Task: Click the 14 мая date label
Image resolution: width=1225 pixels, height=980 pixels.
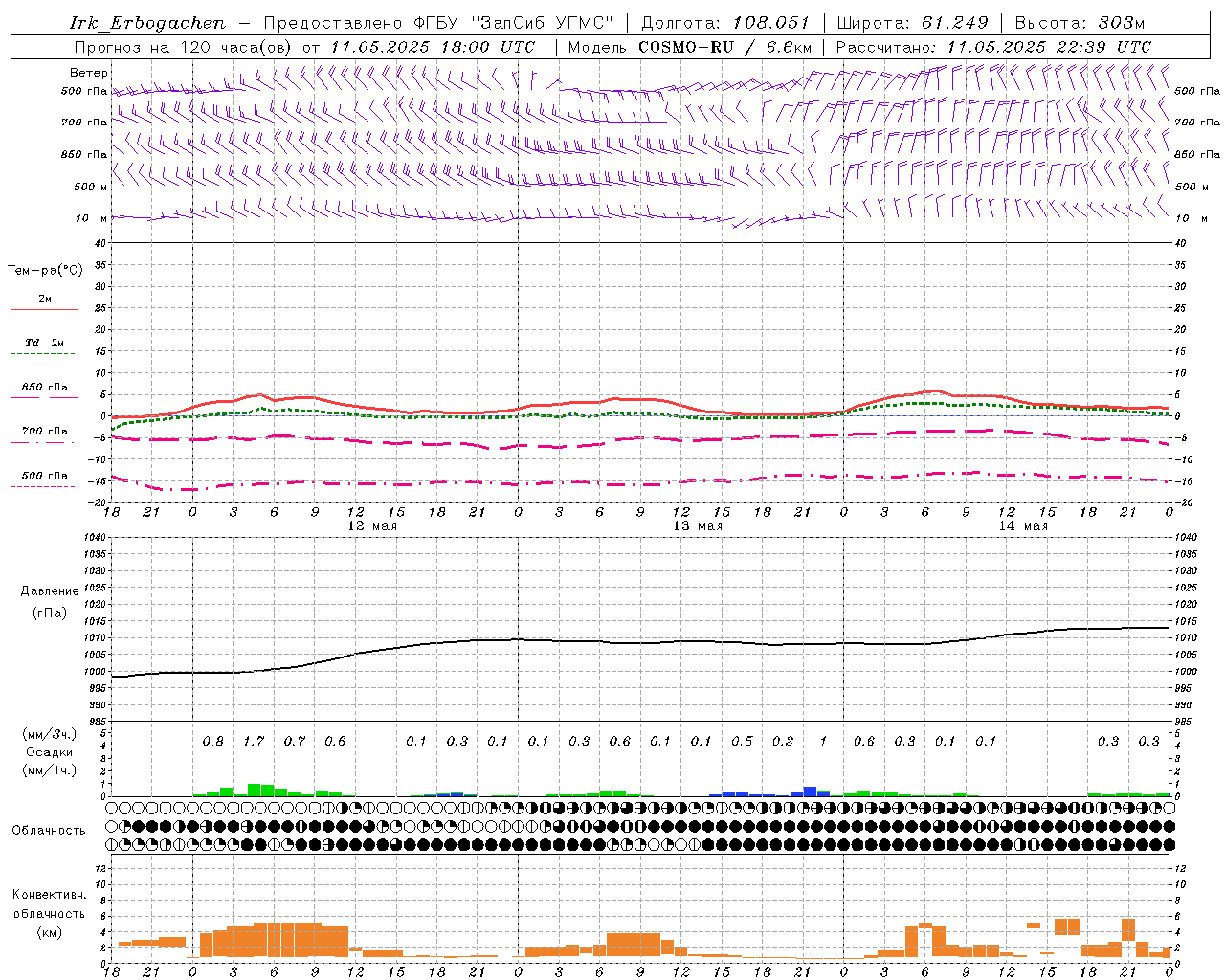Action: tap(1023, 526)
